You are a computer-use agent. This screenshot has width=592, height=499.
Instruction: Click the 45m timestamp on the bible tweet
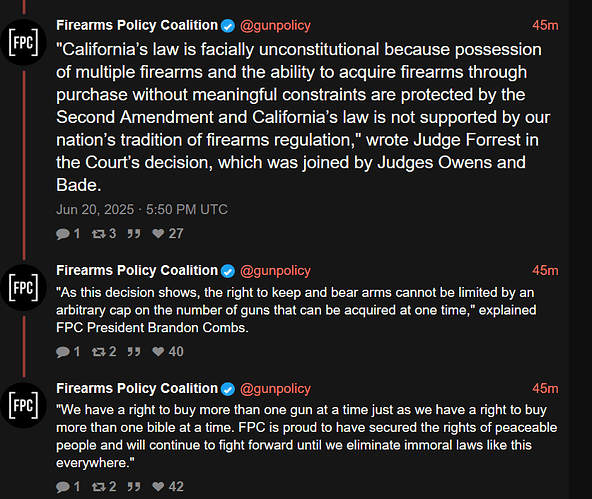(x=545, y=388)
